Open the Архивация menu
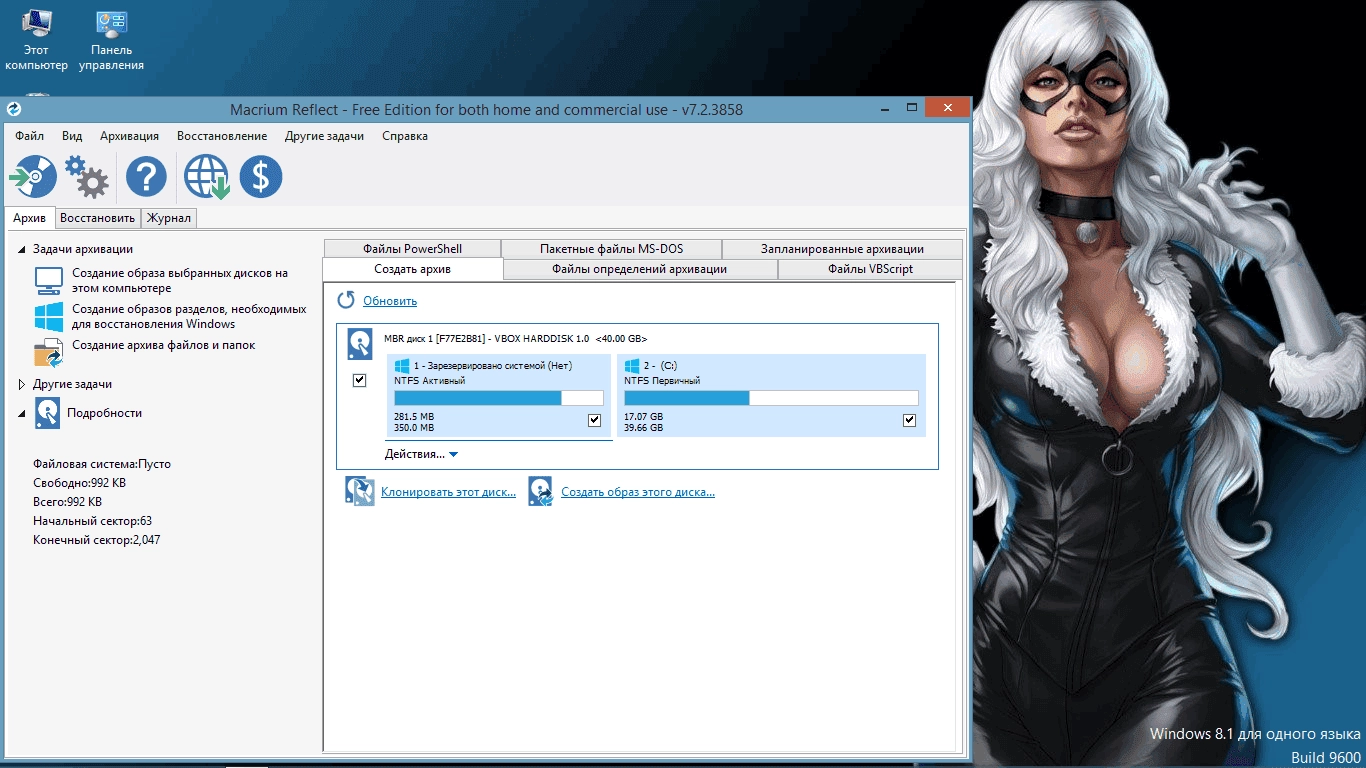The image size is (1366, 768). click(130, 136)
